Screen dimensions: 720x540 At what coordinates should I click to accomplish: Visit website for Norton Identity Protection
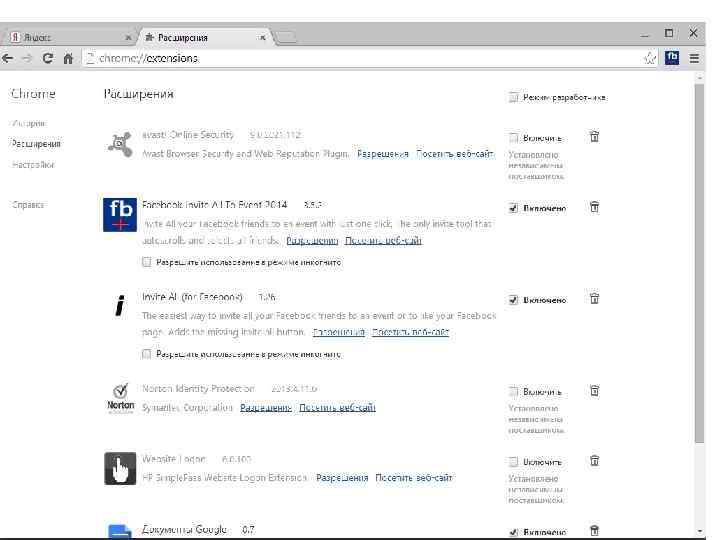(338, 408)
